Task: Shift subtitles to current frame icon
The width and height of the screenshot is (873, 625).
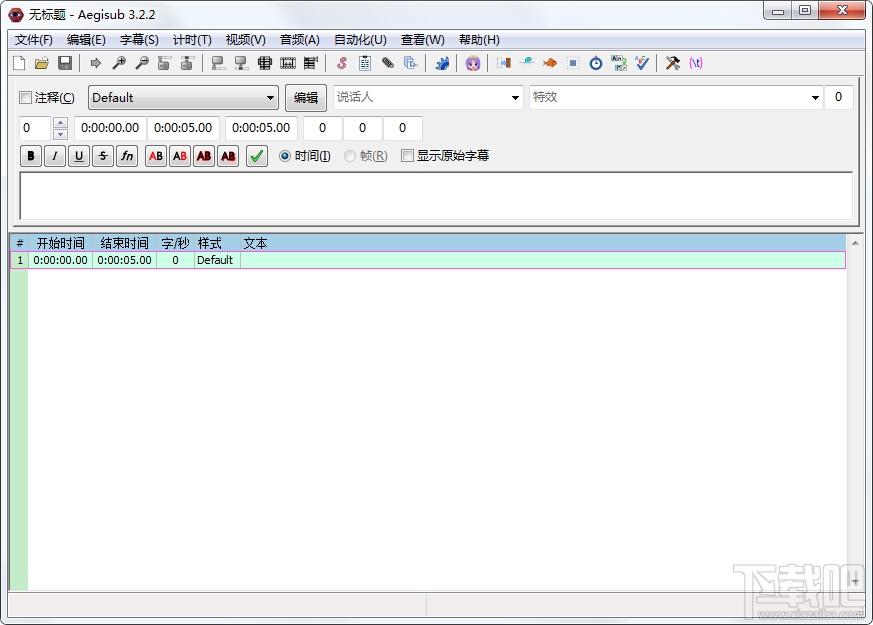Action: [x=311, y=63]
